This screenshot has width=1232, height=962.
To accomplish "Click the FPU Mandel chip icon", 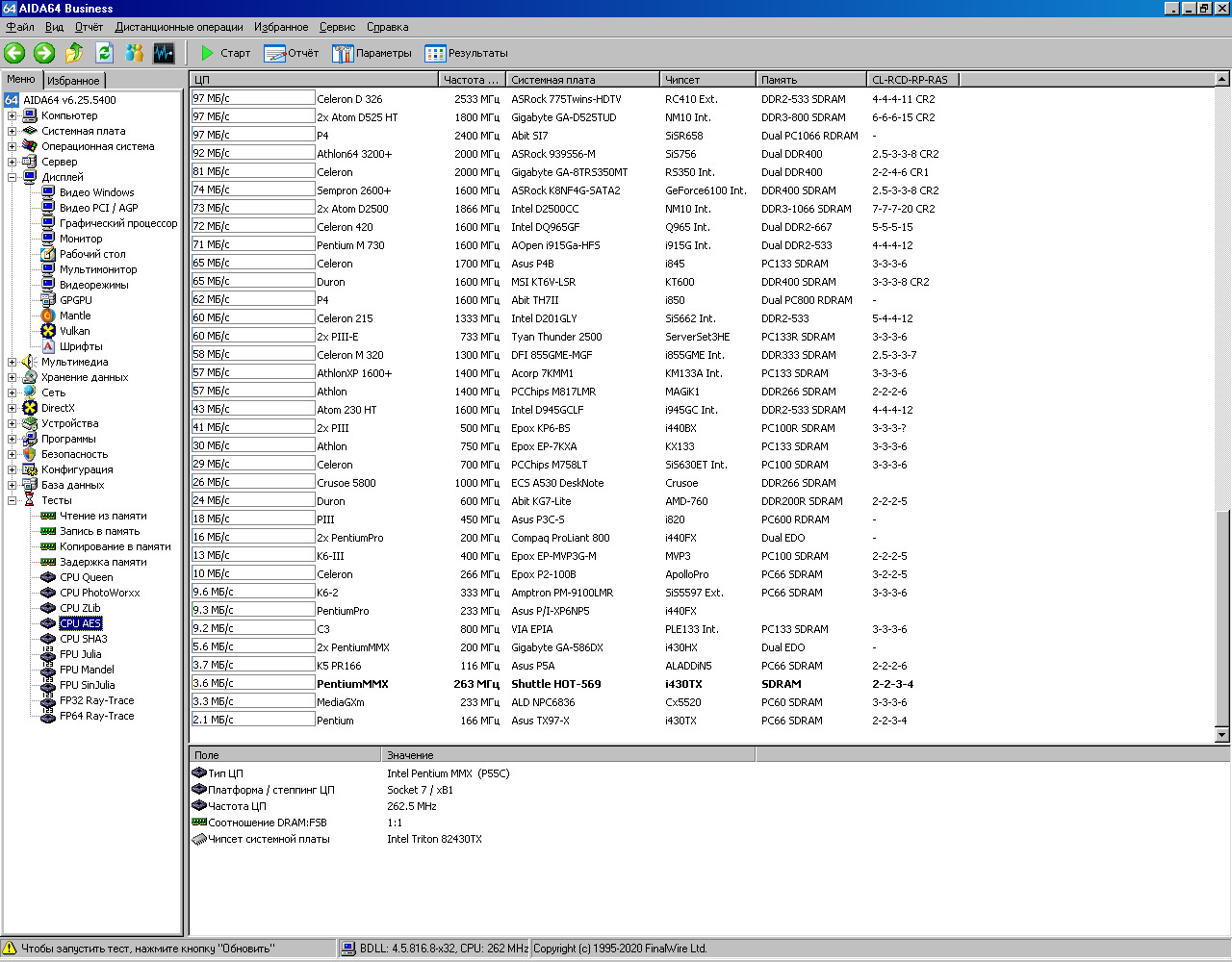I will coord(48,670).
